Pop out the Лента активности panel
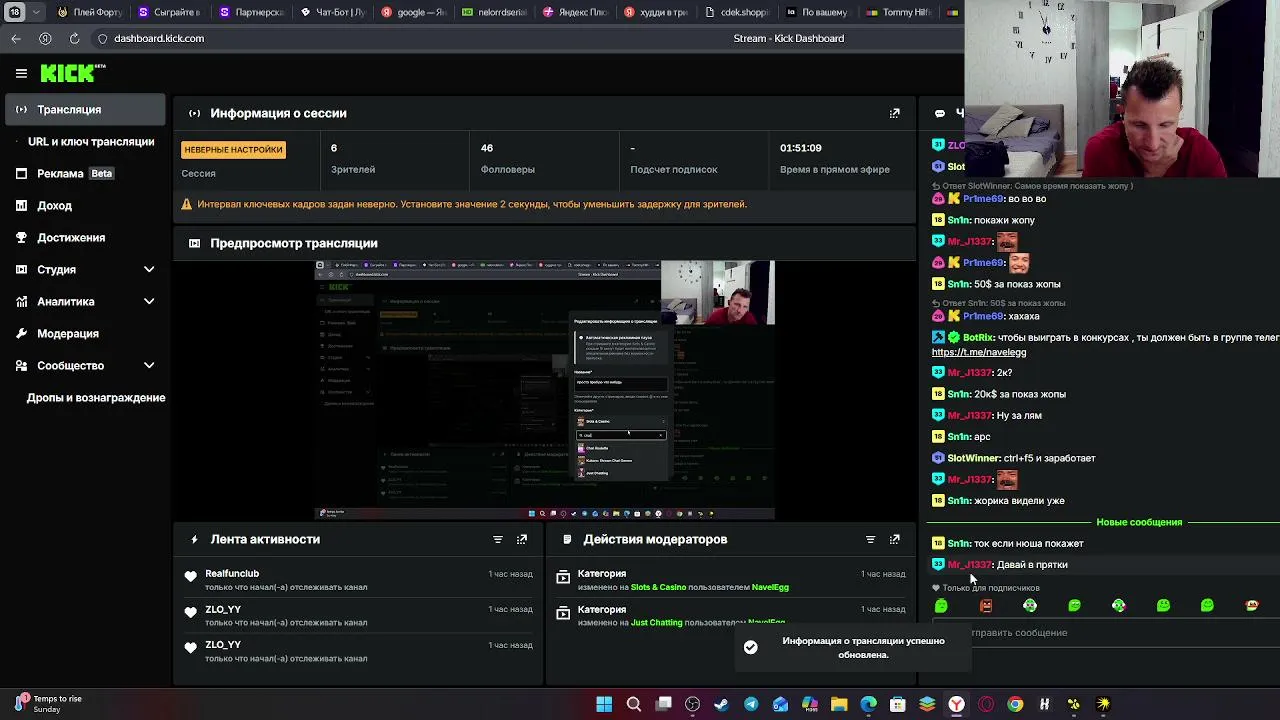The width and height of the screenshot is (1280, 720). pos(522,539)
